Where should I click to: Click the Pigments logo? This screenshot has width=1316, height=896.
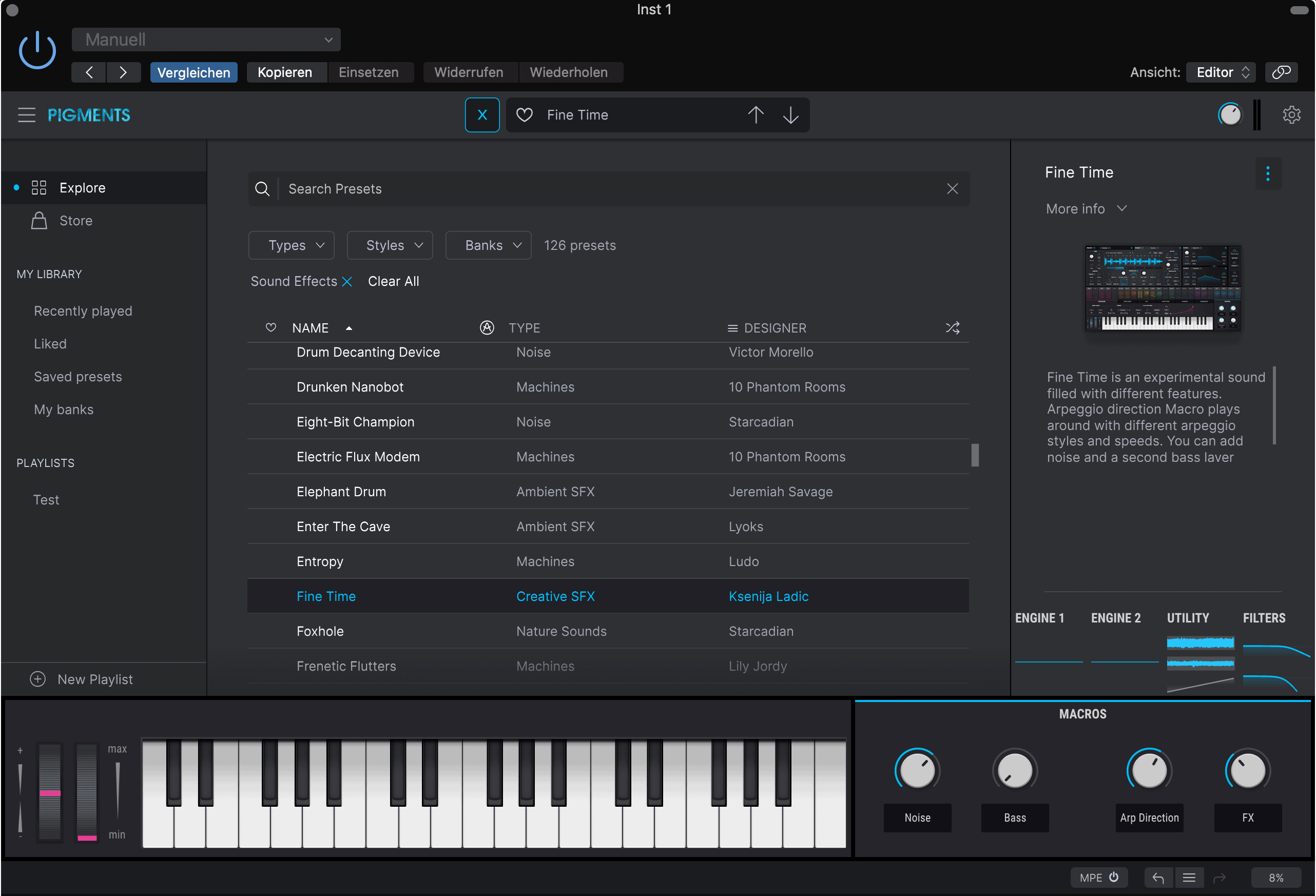pos(89,115)
